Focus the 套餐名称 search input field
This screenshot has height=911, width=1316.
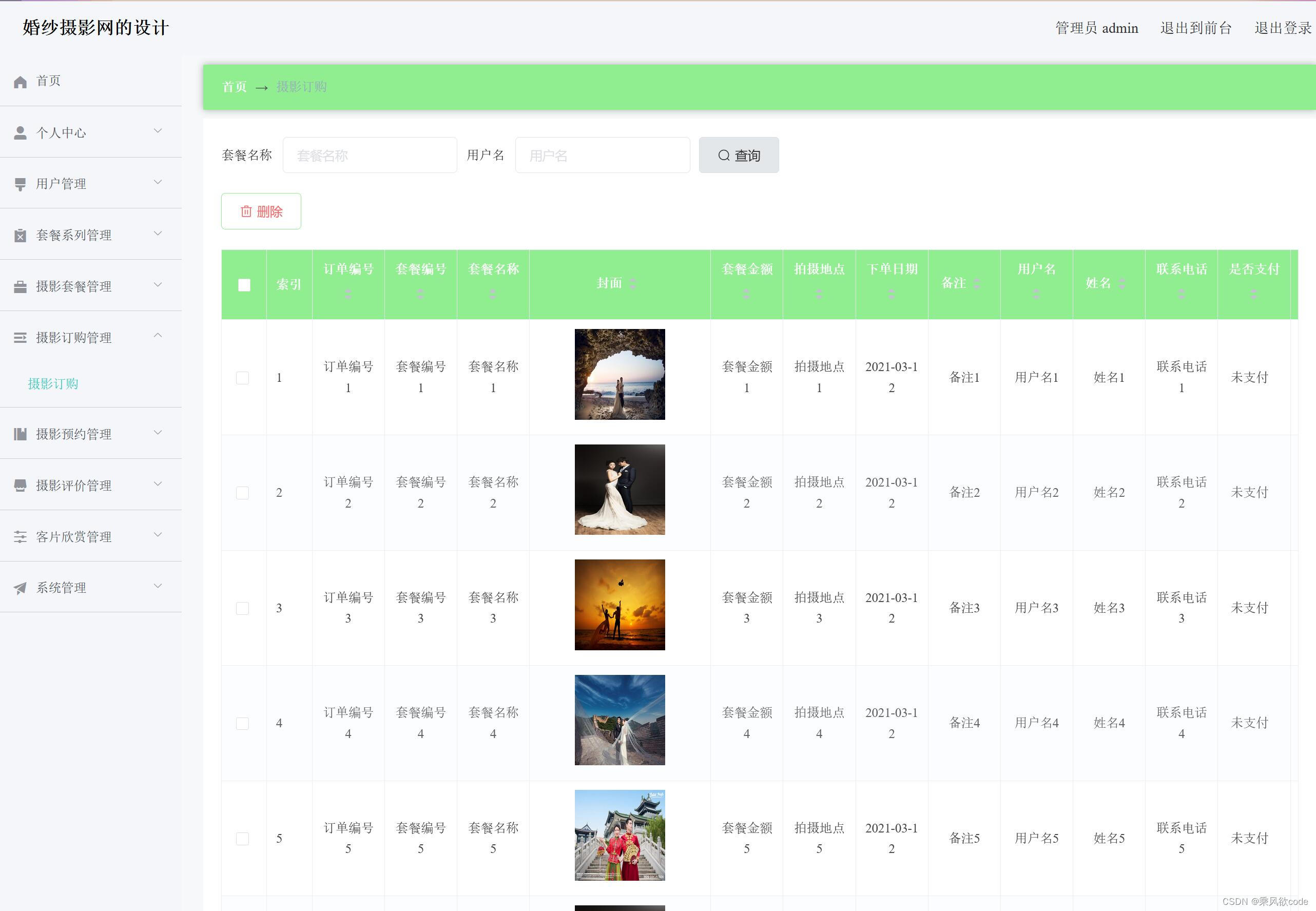pos(370,156)
